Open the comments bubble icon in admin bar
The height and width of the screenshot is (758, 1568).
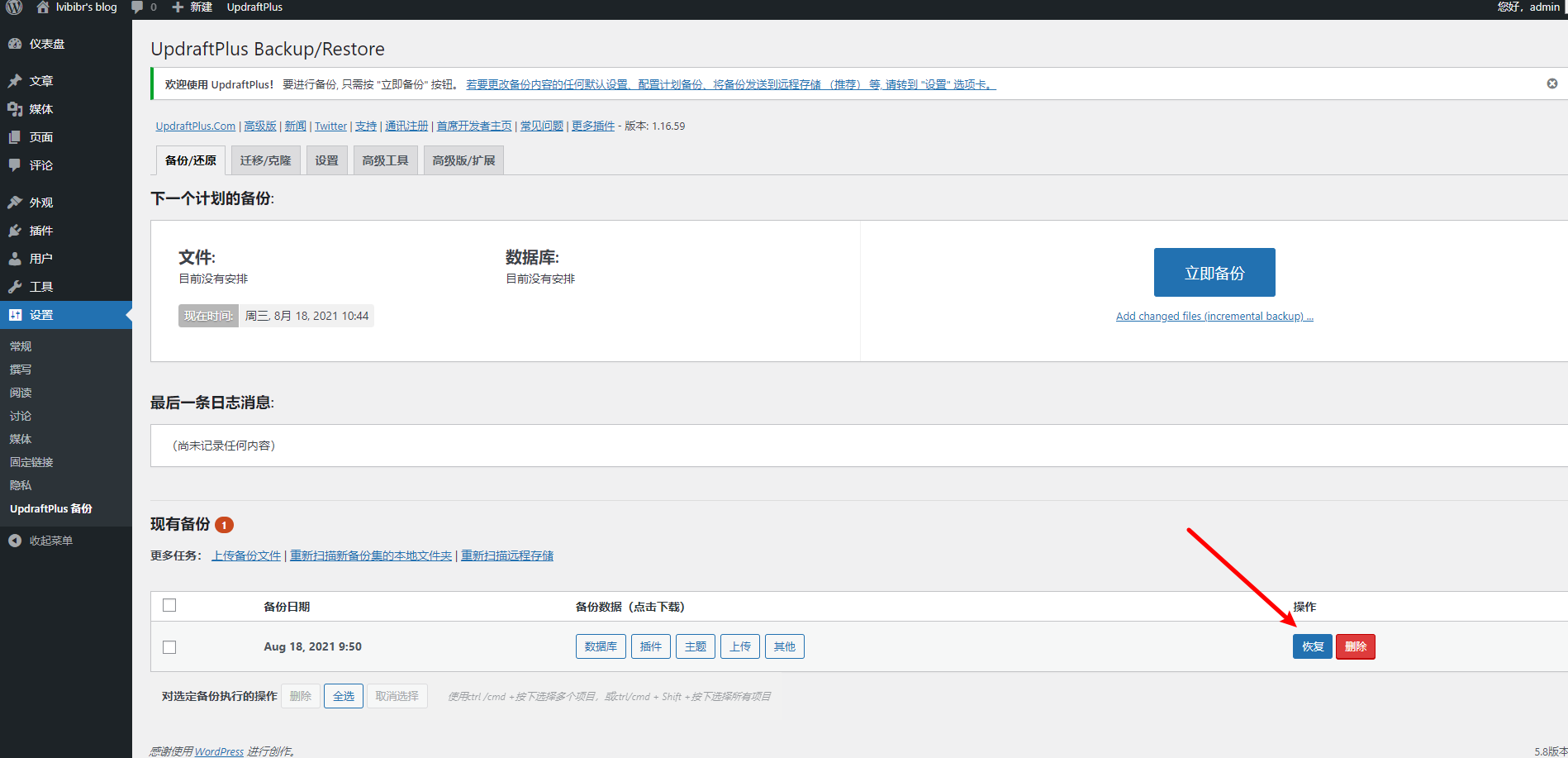pos(137,7)
